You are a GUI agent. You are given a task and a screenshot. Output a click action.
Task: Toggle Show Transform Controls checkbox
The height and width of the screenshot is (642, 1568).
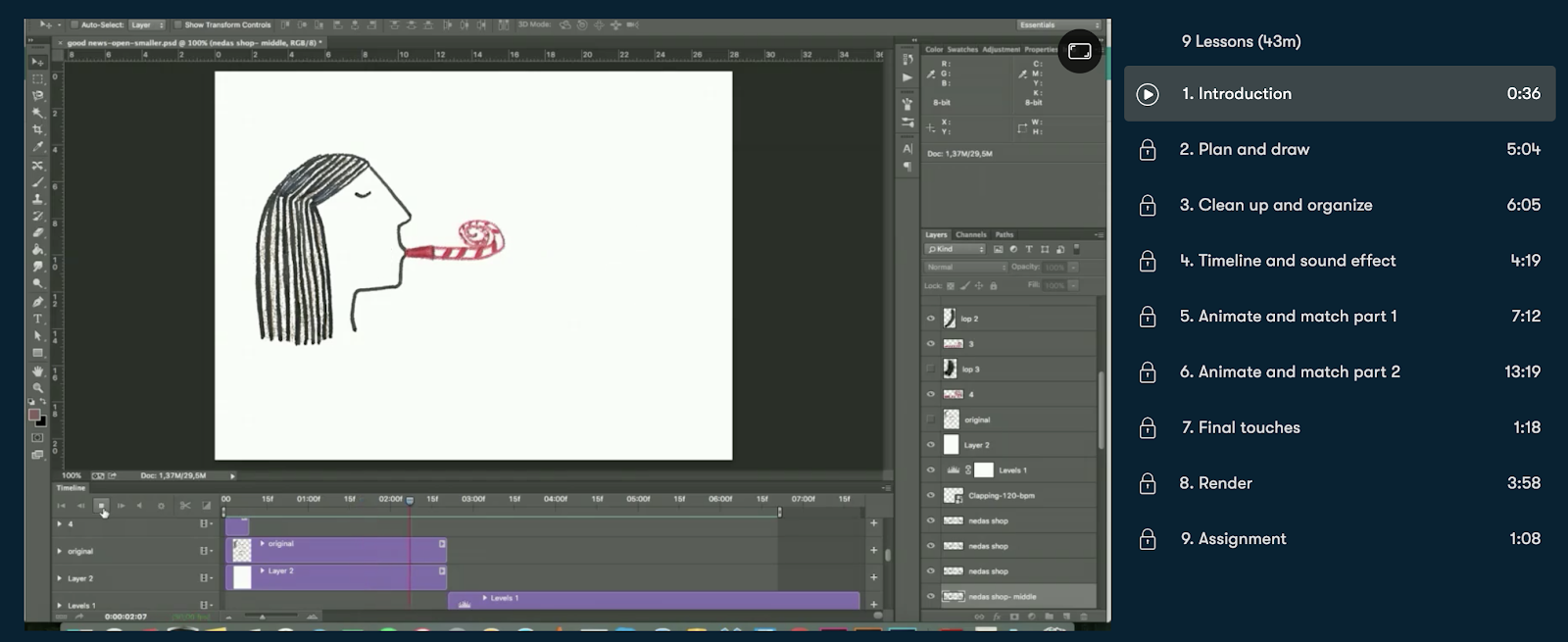(x=177, y=25)
